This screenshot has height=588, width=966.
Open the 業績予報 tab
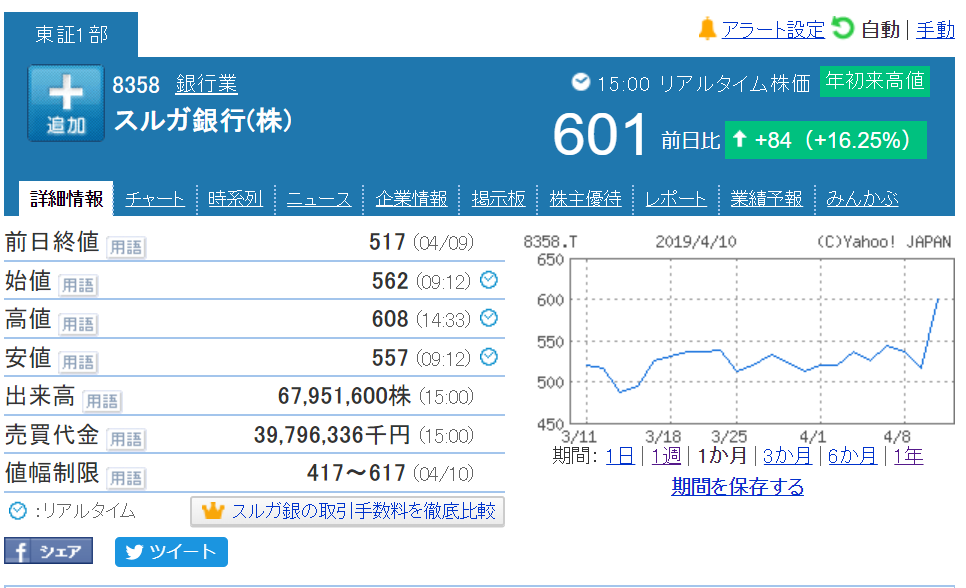[766, 198]
